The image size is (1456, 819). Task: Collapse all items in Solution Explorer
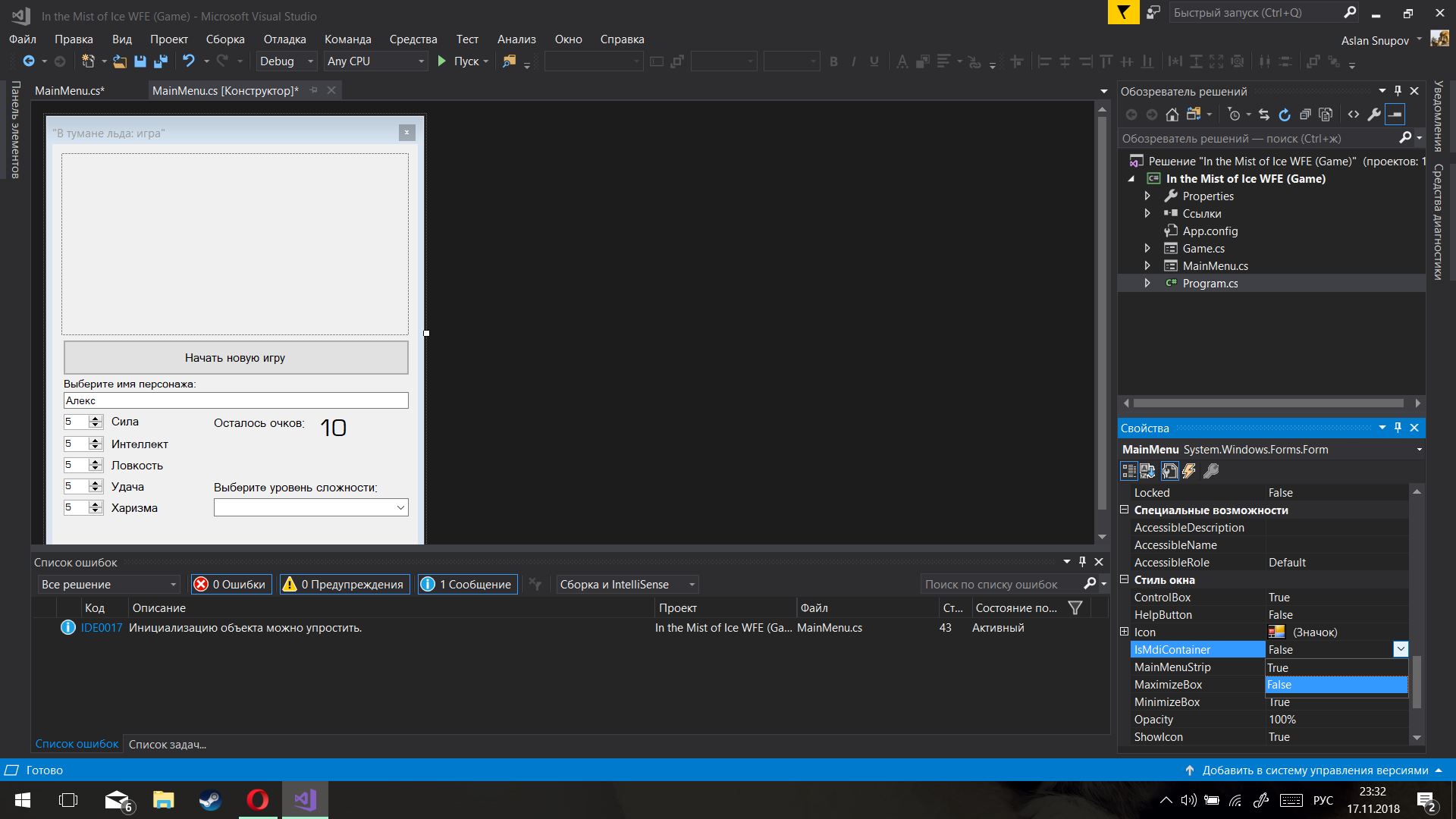pyautogui.click(x=1305, y=115)
